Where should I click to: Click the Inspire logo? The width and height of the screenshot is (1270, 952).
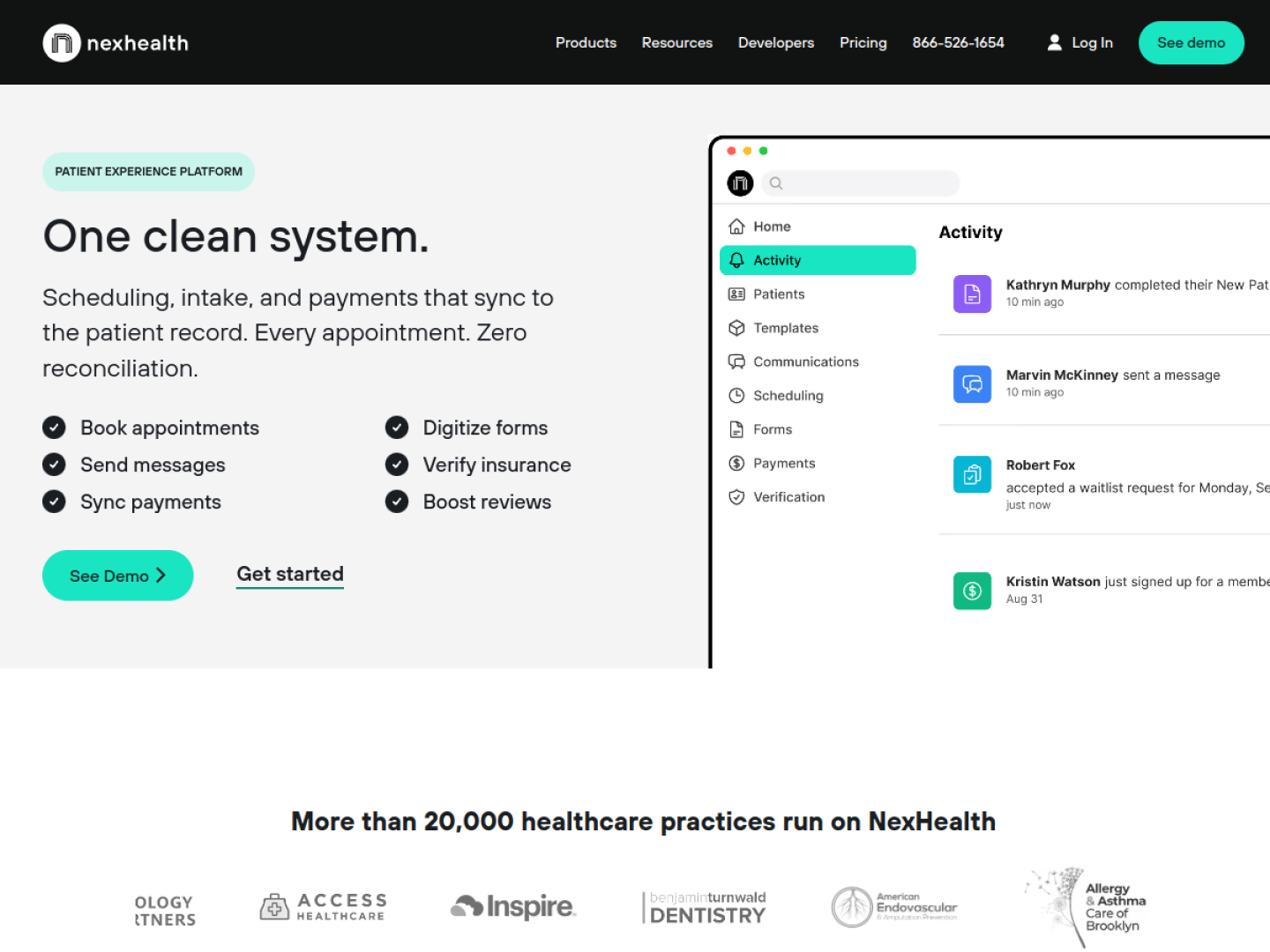513,906
